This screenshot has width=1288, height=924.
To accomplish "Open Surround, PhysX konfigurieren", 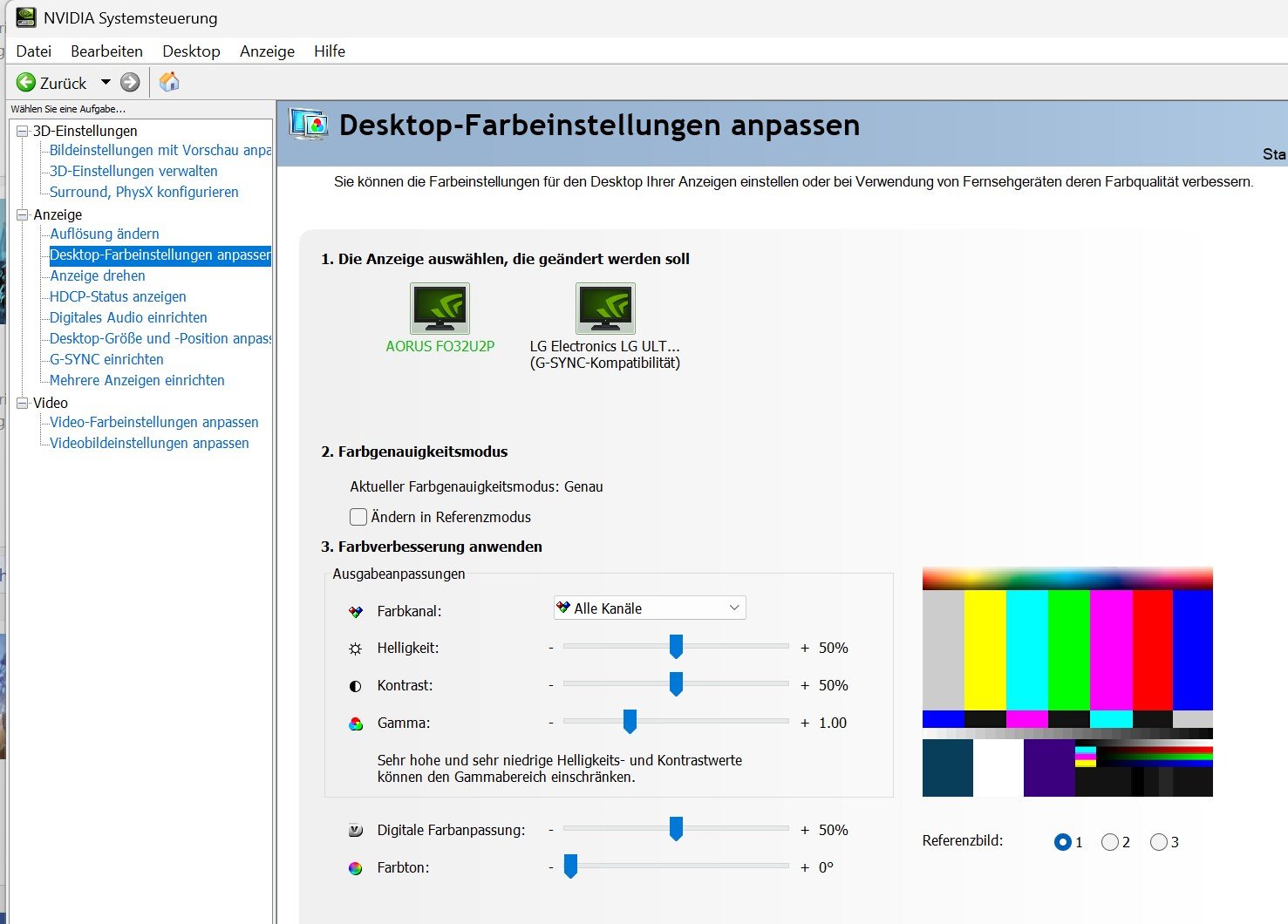I will coord(144,192).
